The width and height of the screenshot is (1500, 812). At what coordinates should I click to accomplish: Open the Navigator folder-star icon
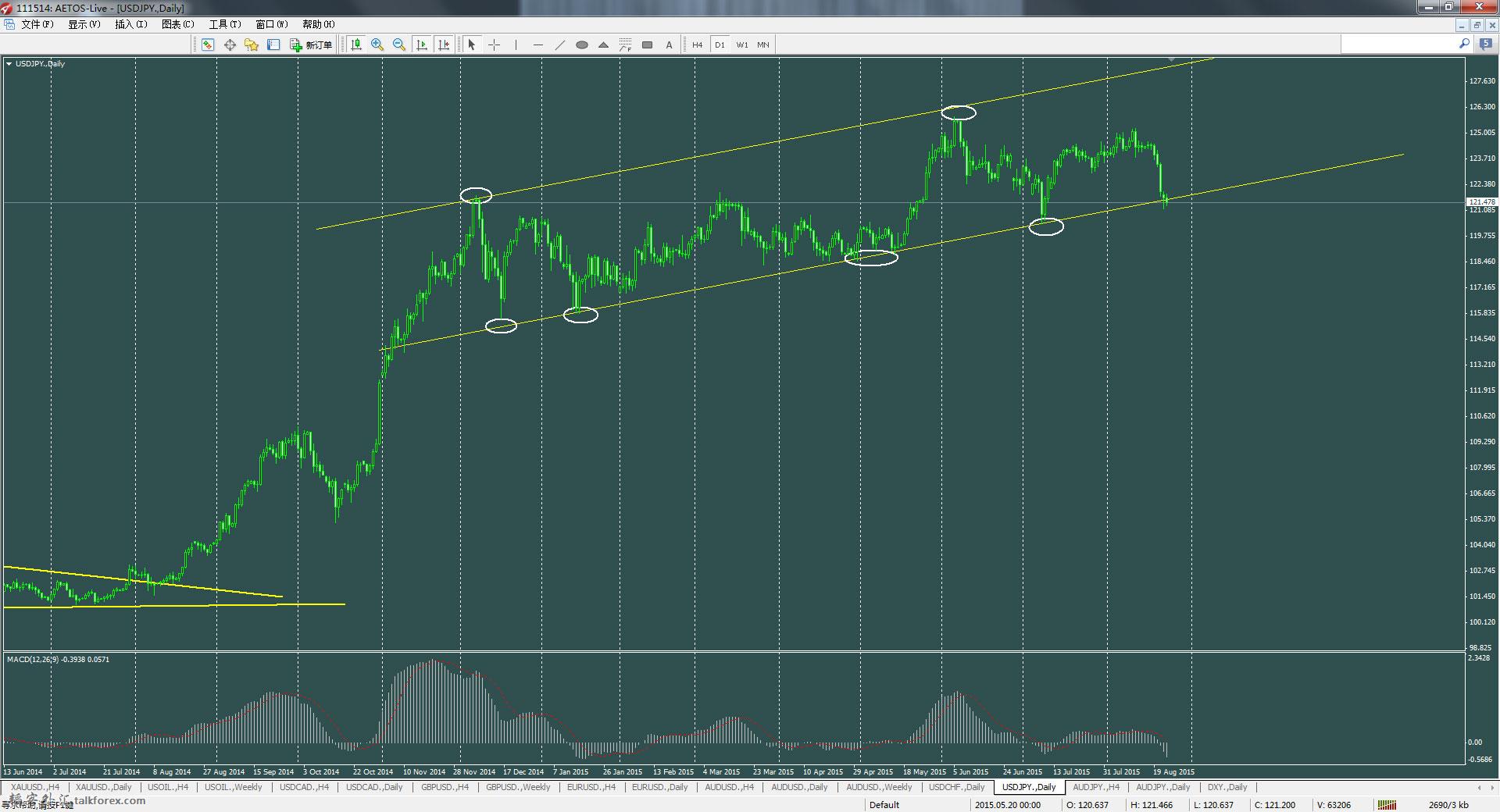point(252,45)
